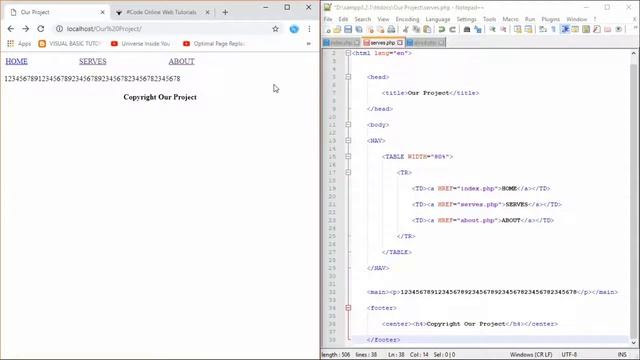Open the Encoding menu

[x=407, y=19]
